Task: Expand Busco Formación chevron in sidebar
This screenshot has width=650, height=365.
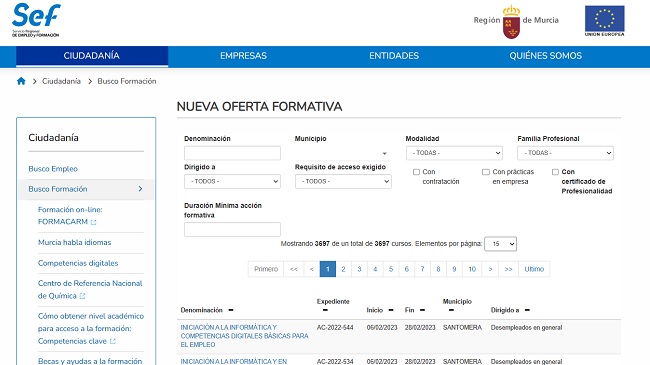Action: pos(140,189)
